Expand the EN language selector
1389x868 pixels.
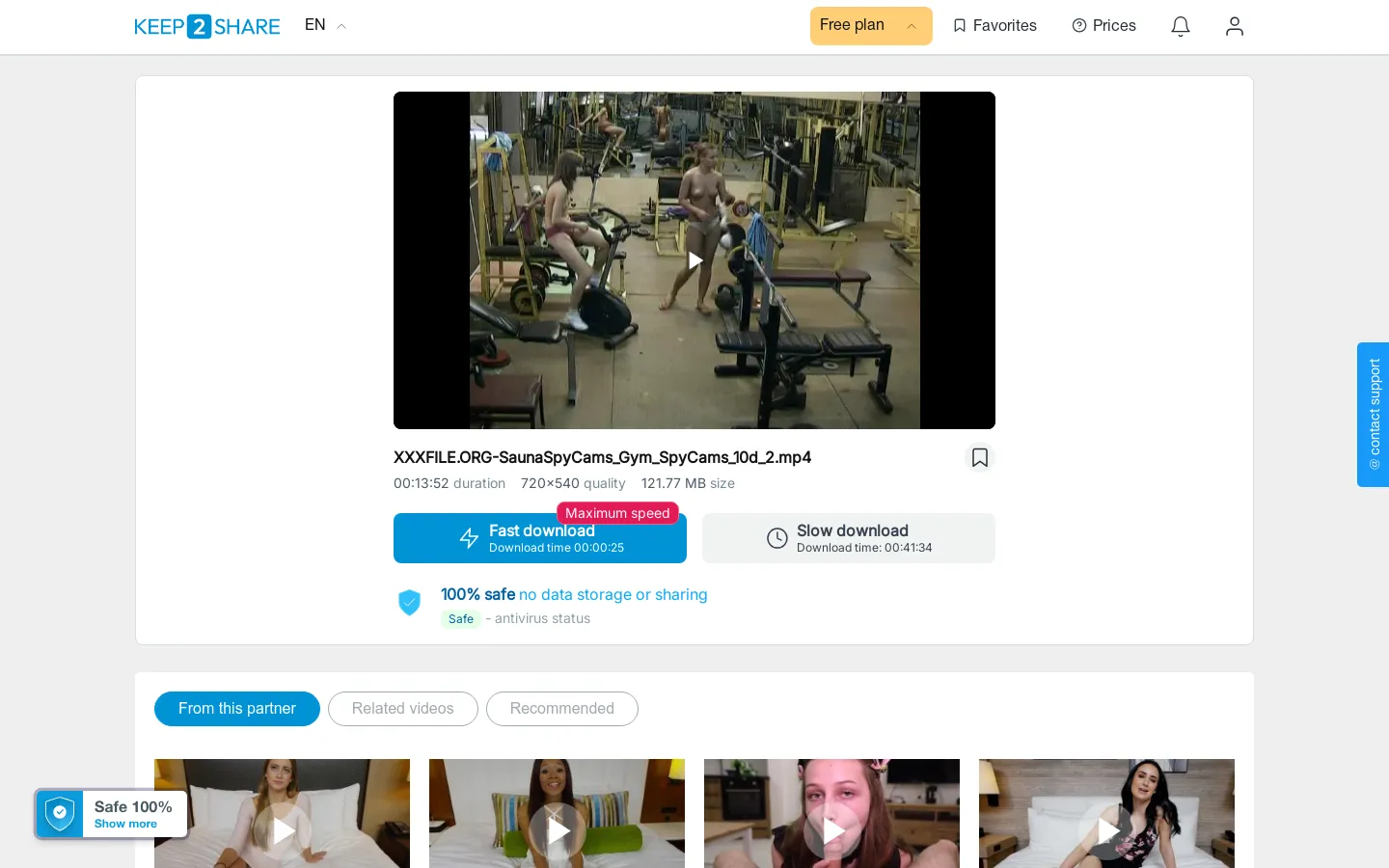(325, 25)
